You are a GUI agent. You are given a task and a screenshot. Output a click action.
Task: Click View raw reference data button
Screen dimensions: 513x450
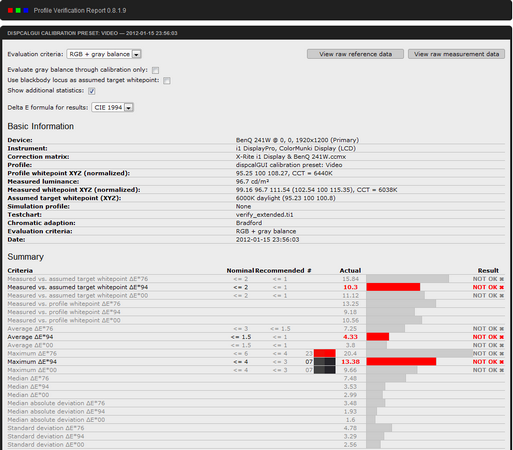coord(355,54)
